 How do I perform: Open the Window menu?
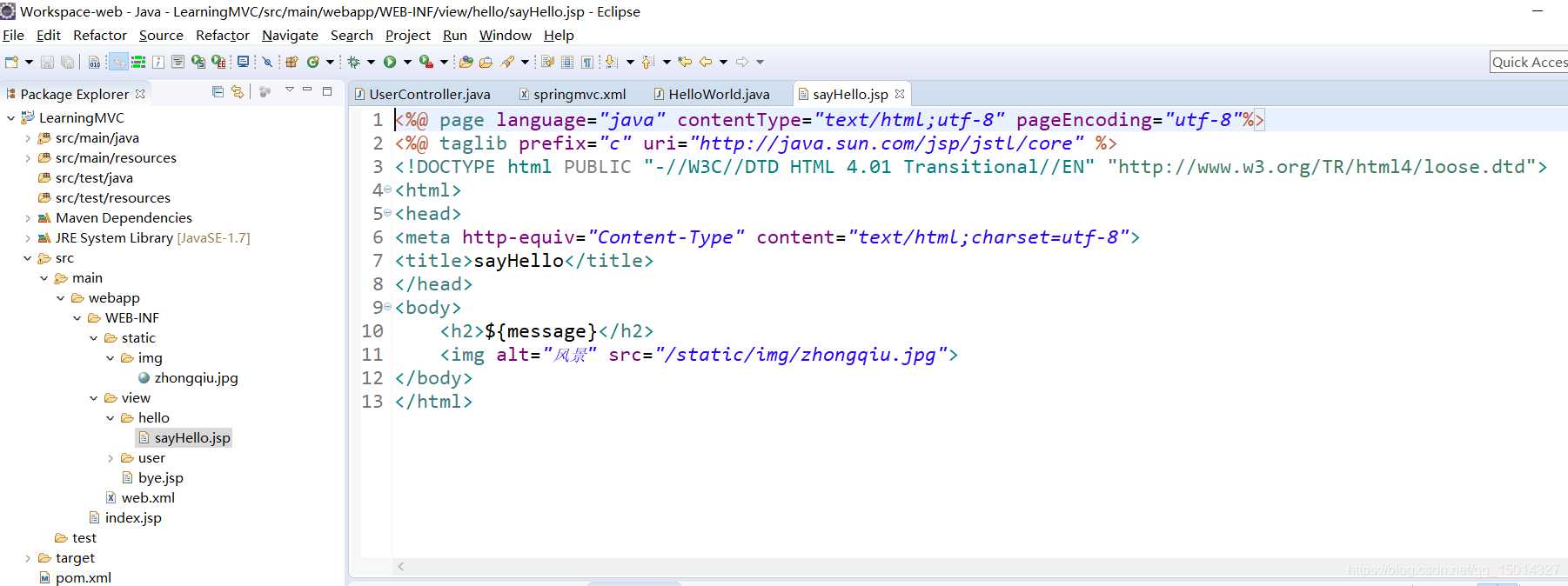pyautogui.click(x=505, y=36)
